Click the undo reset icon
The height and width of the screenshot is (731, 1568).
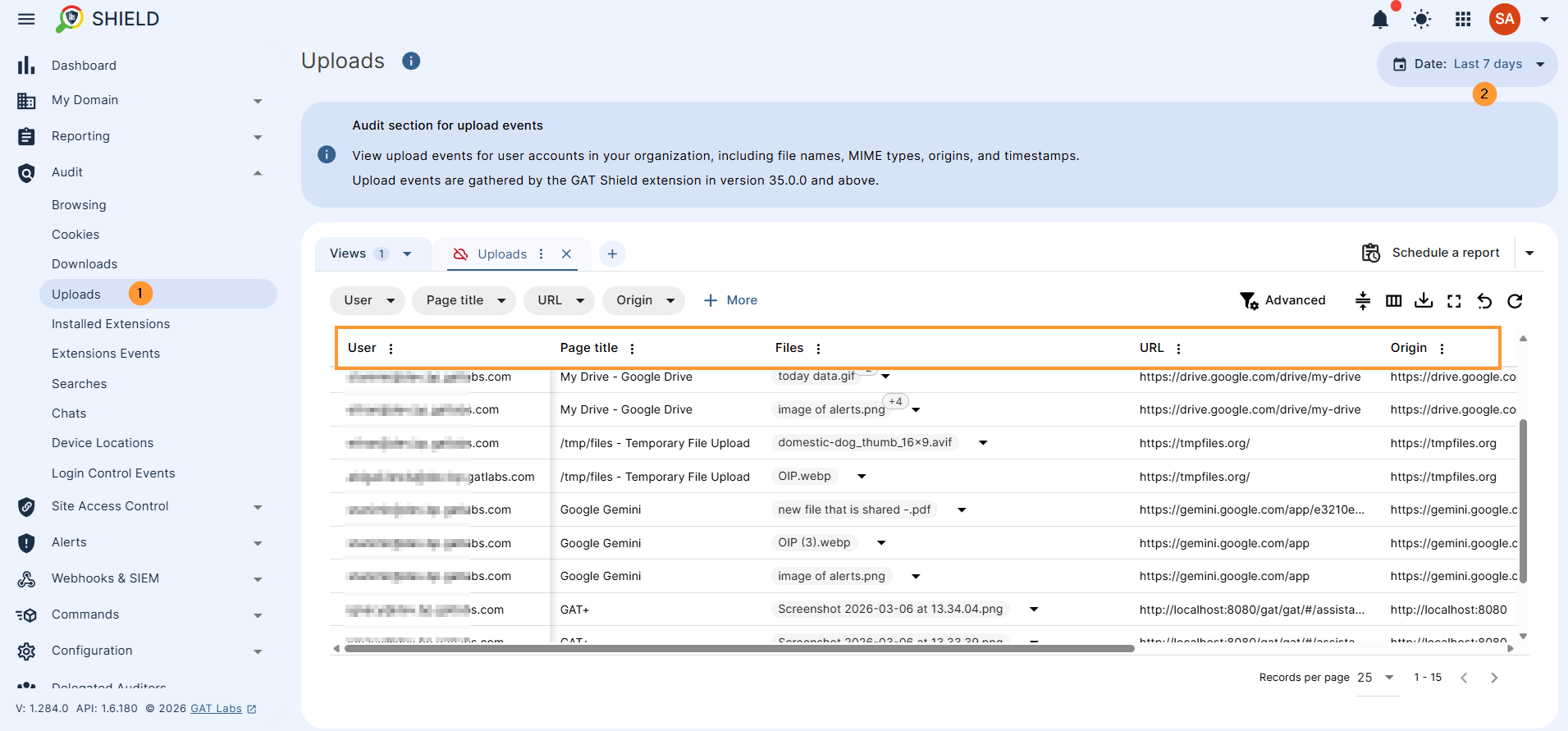(1484, 301)
